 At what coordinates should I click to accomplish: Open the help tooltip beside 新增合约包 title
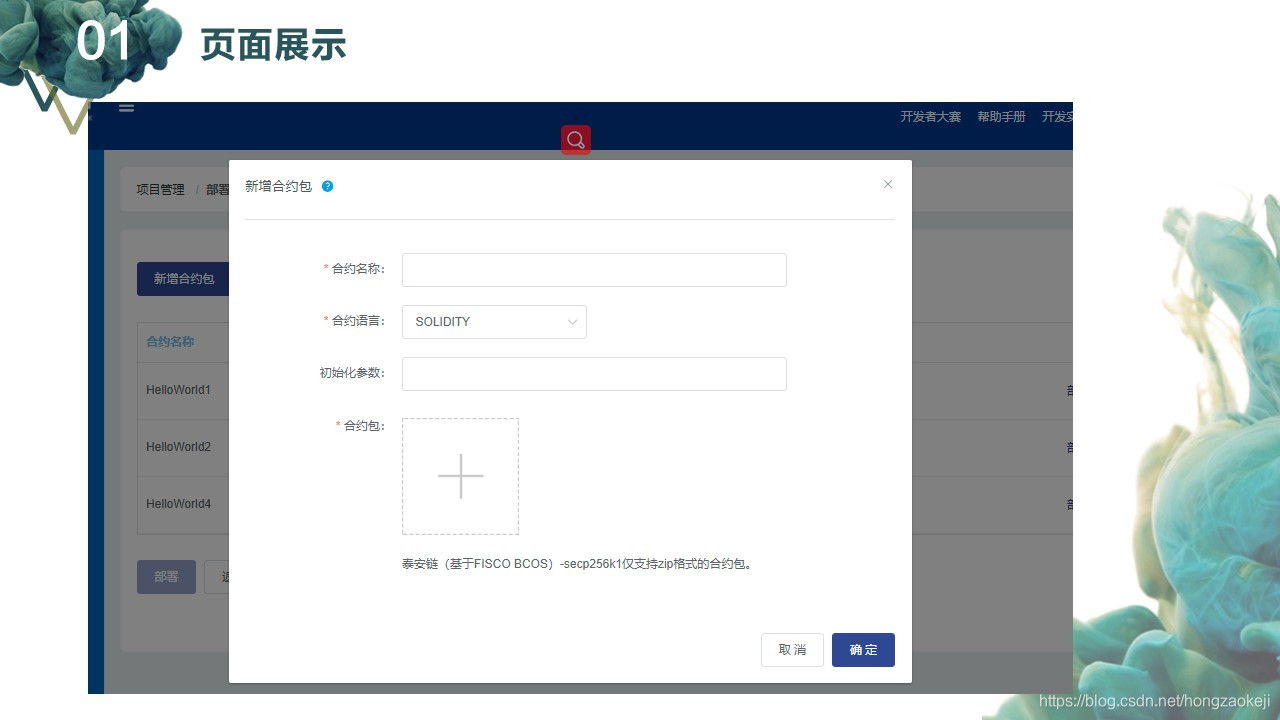click(x=327, y=186)
